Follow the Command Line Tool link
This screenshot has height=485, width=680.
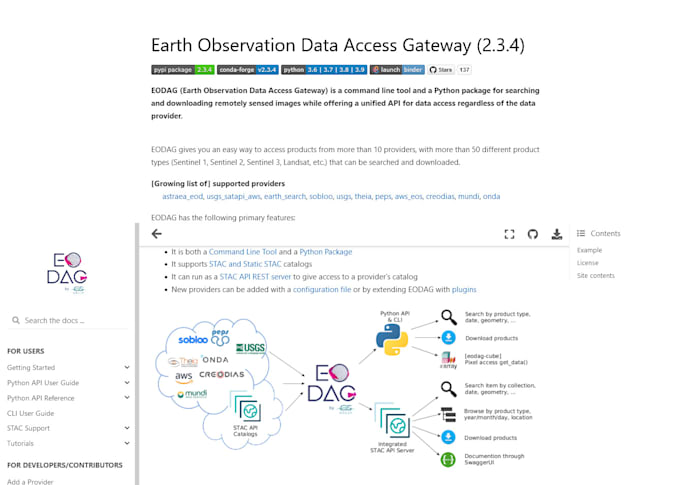[242, 252]
